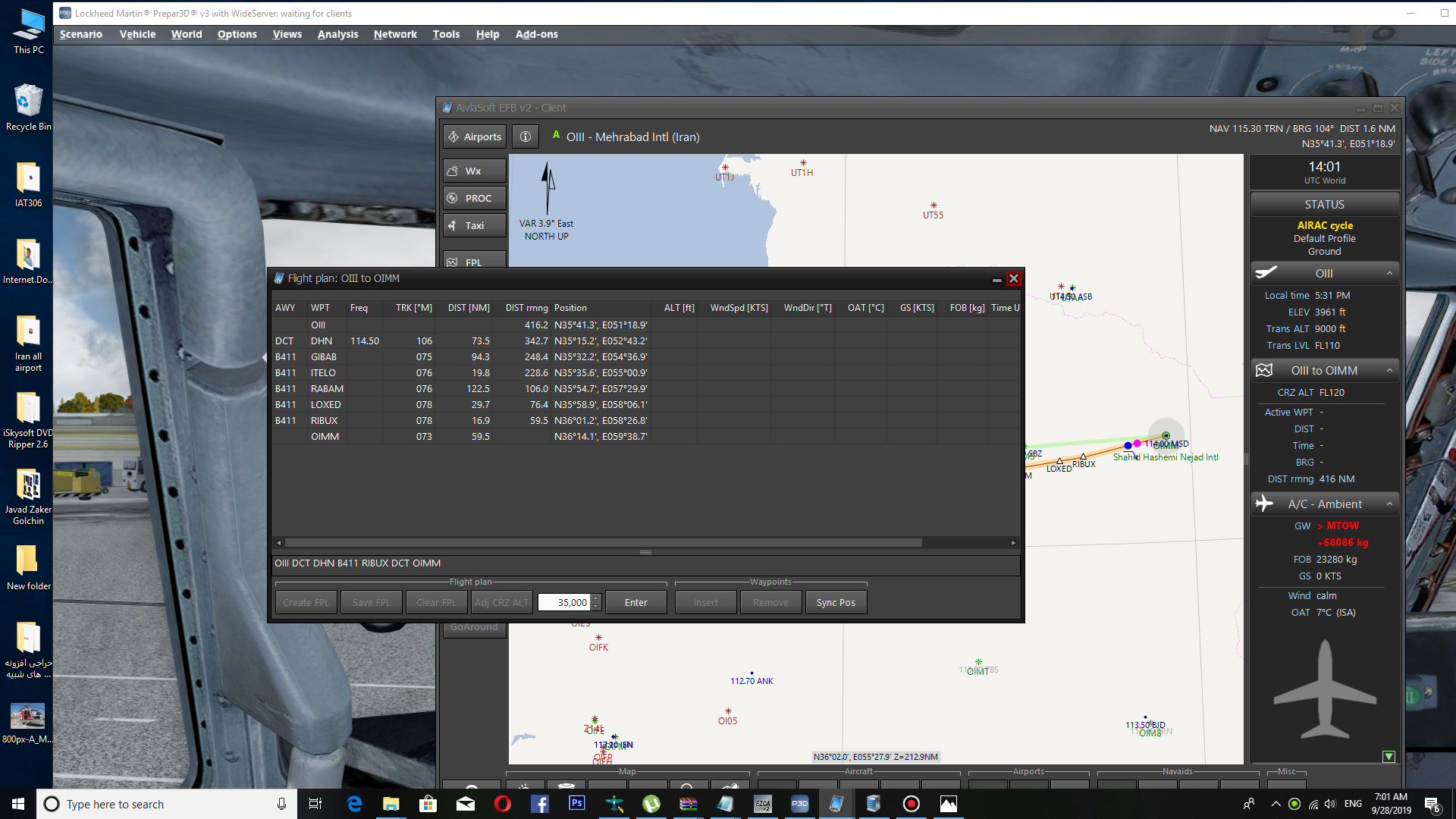Screen dimensions: 1456x819
Task: Click Windows search box on taskbar
Action: 167,804
